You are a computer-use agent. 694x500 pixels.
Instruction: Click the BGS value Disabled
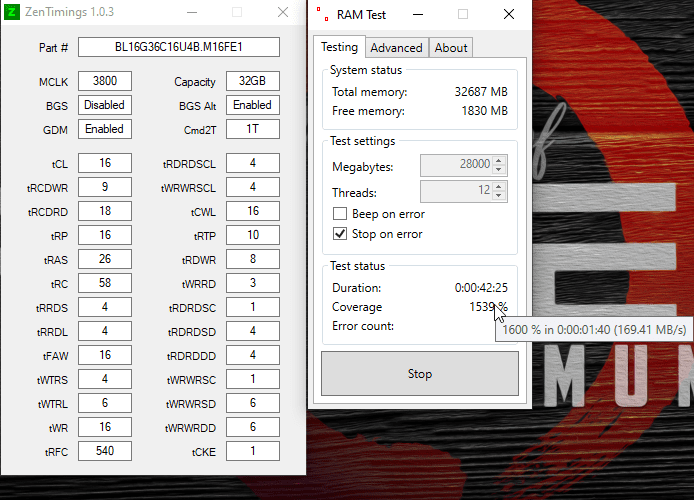(x=105, y=105)
